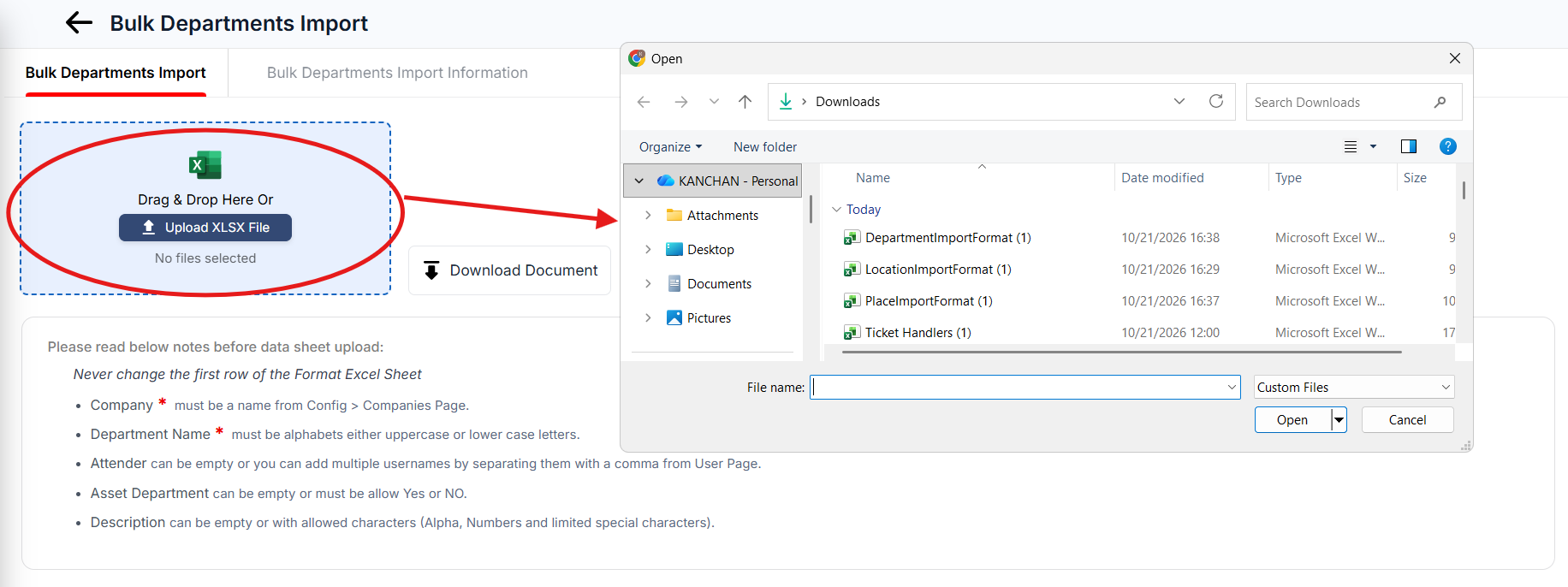Open the Open button split arrow
1568x587 pixels.
(1339, 420)
